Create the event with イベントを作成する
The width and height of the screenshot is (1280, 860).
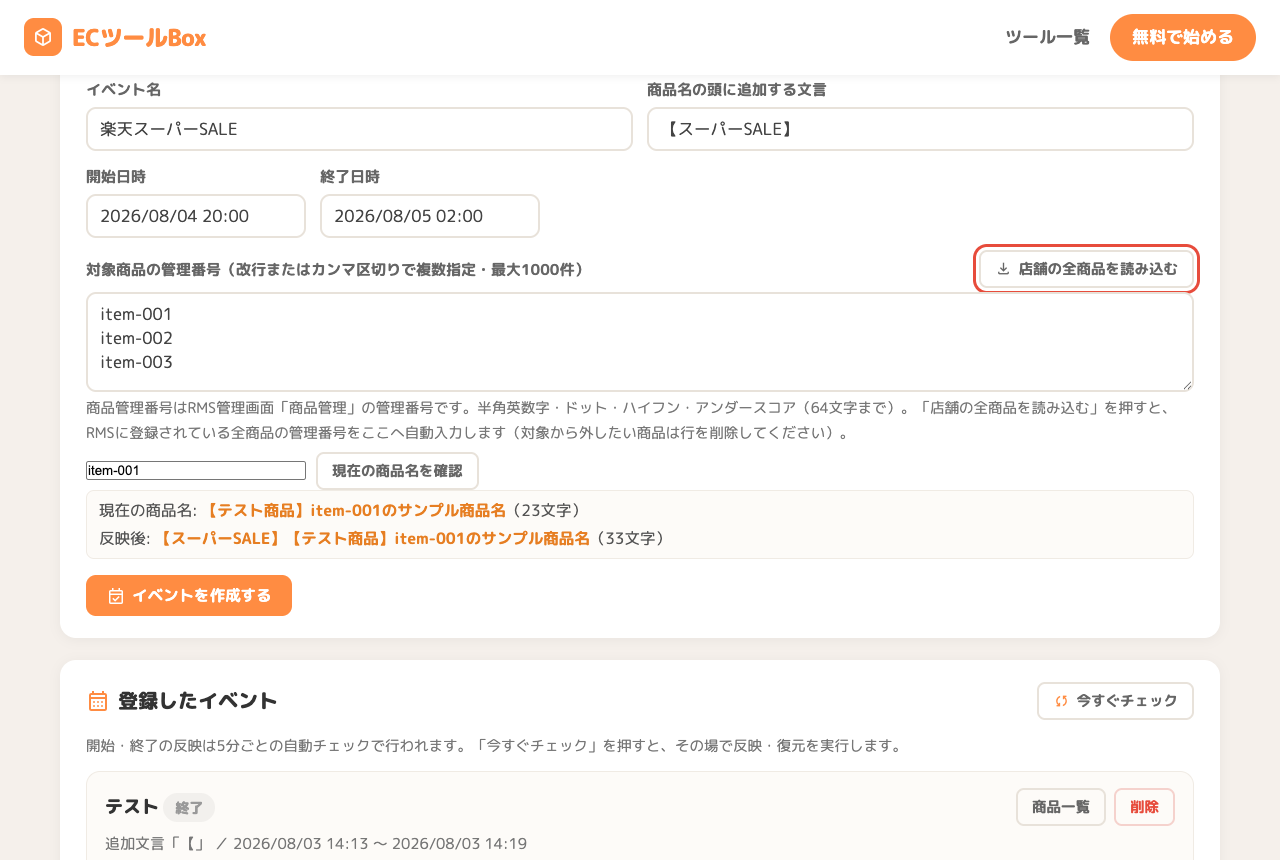click(189, 595)
